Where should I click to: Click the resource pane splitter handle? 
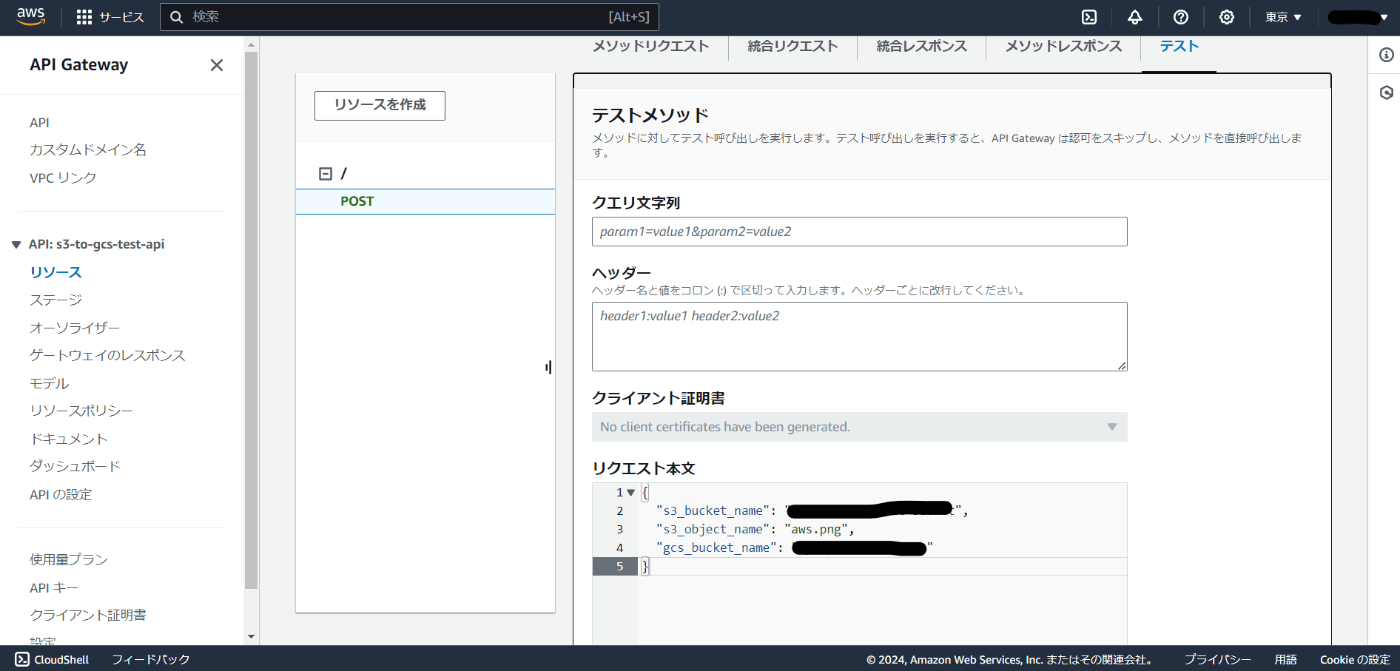pos(548,368)
